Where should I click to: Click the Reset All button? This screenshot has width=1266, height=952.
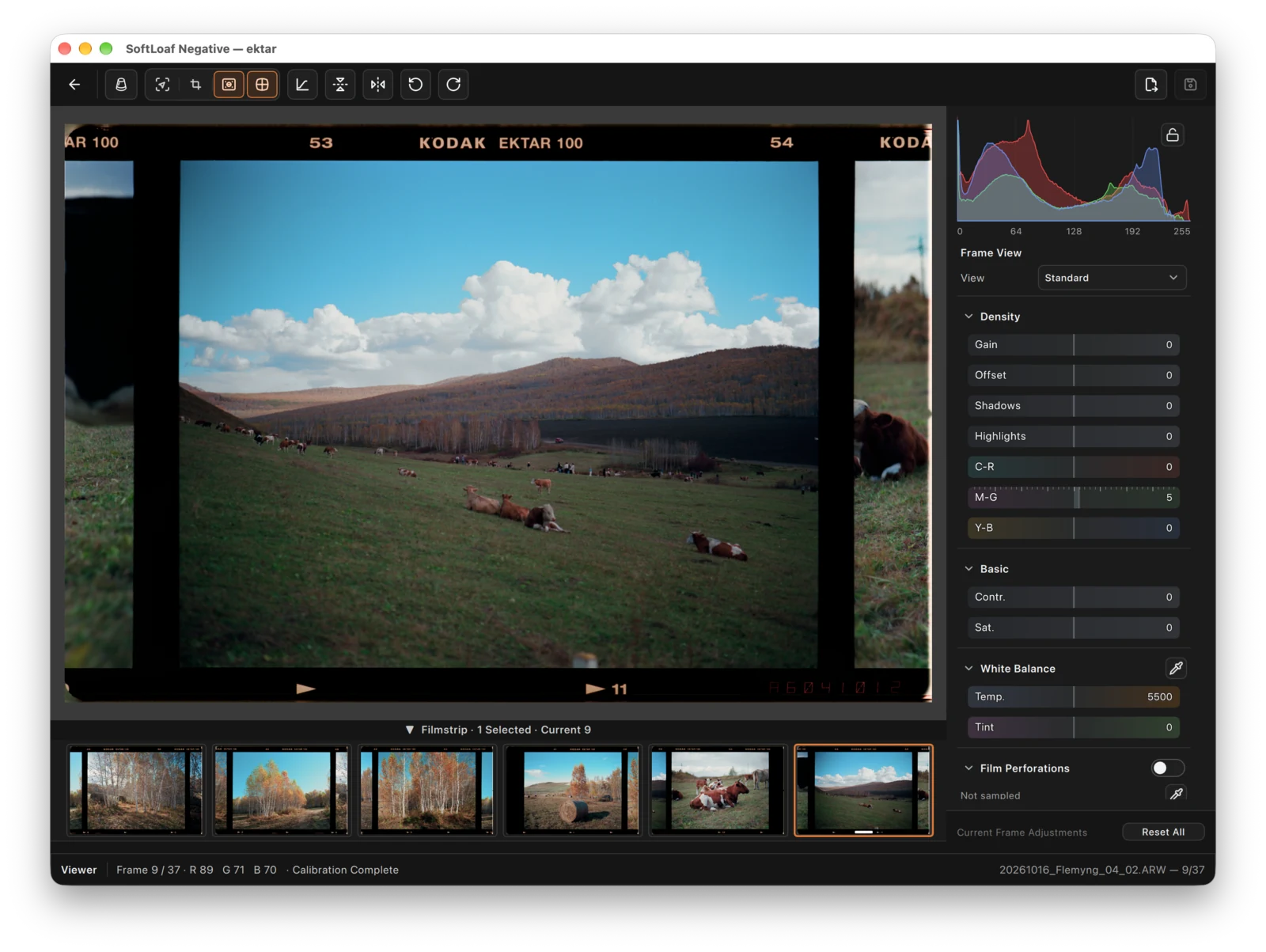(1163, 833)
